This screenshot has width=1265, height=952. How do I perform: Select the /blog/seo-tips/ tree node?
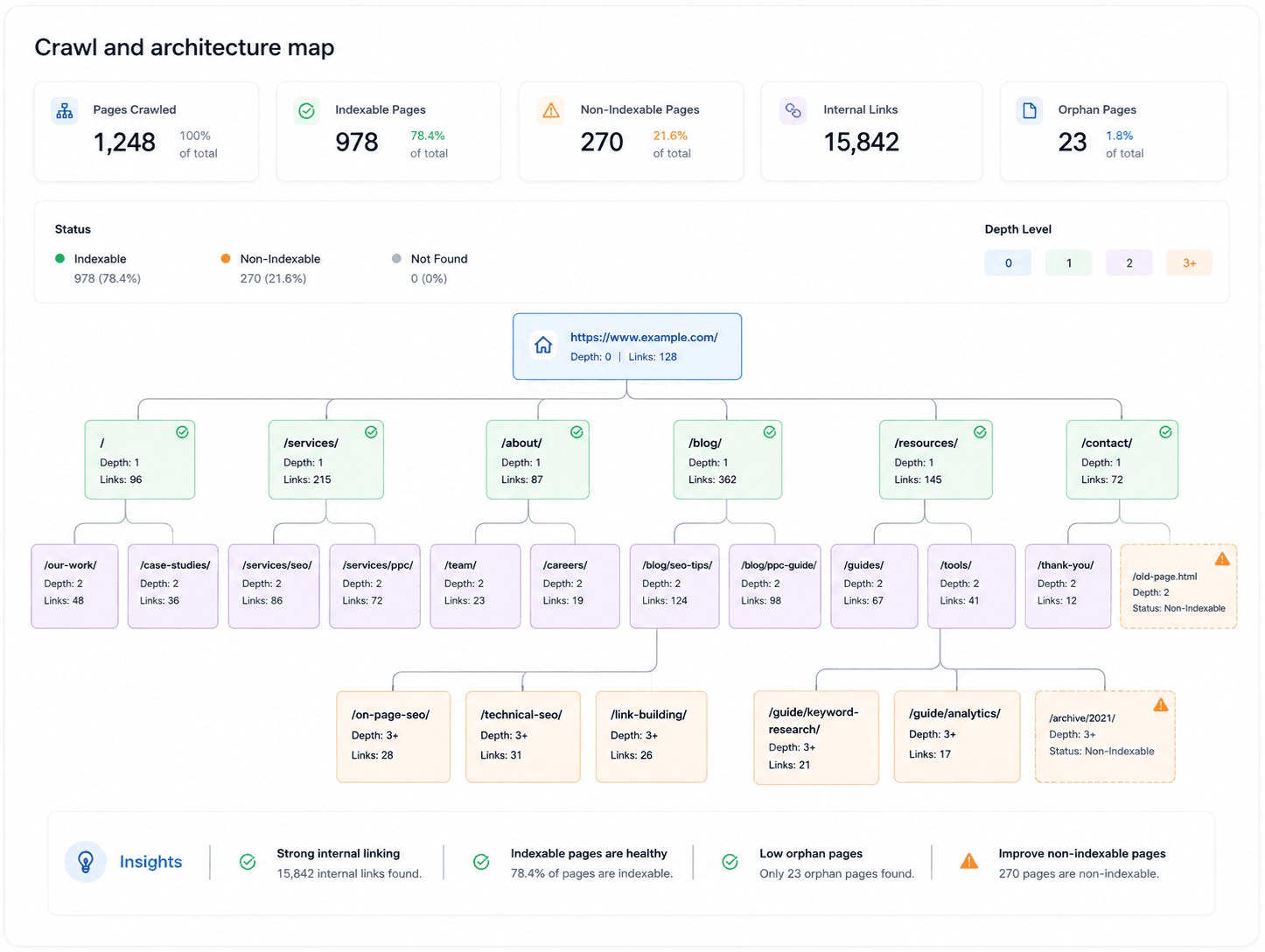pos(674,586)
